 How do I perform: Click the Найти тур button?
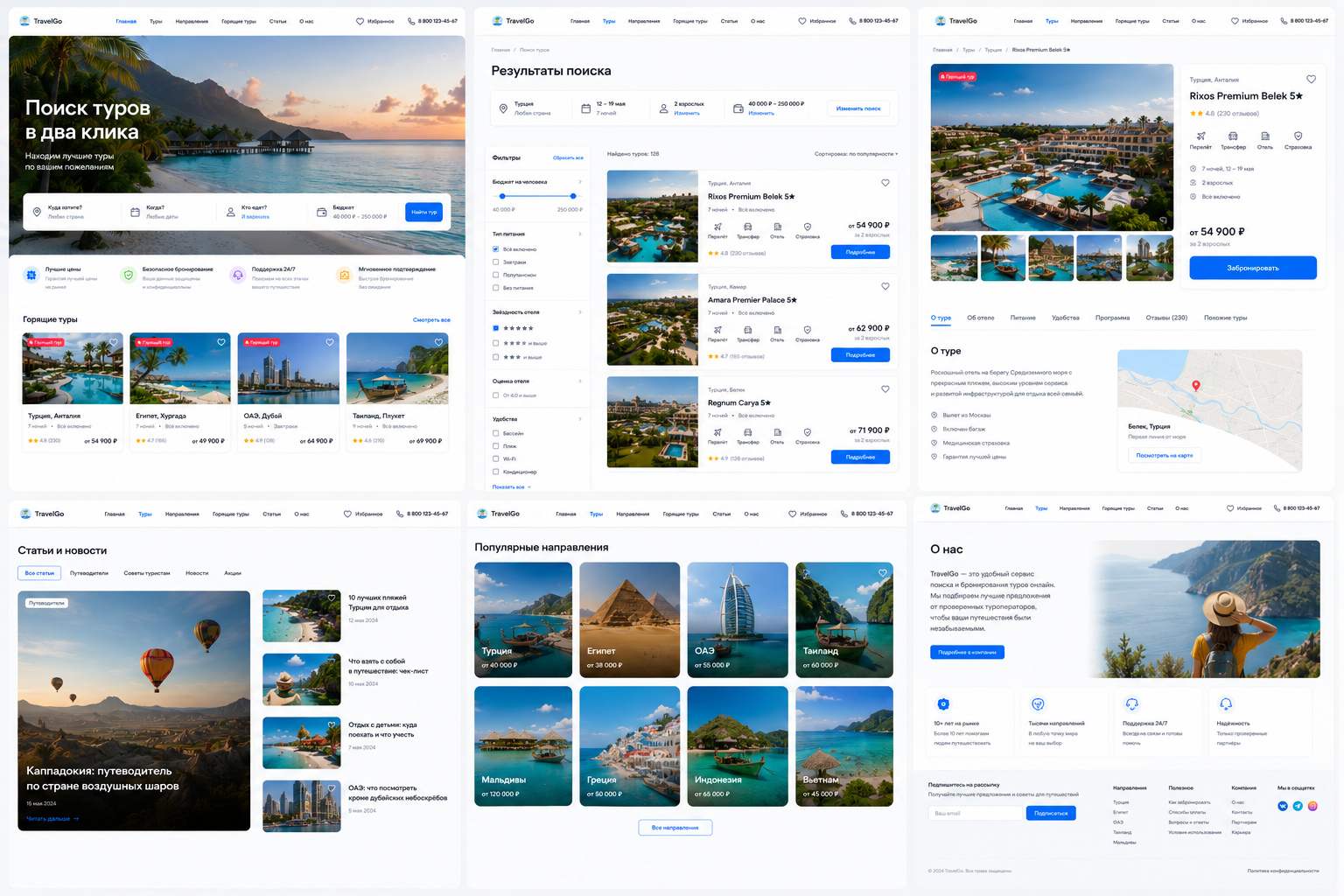pos(424,212)
